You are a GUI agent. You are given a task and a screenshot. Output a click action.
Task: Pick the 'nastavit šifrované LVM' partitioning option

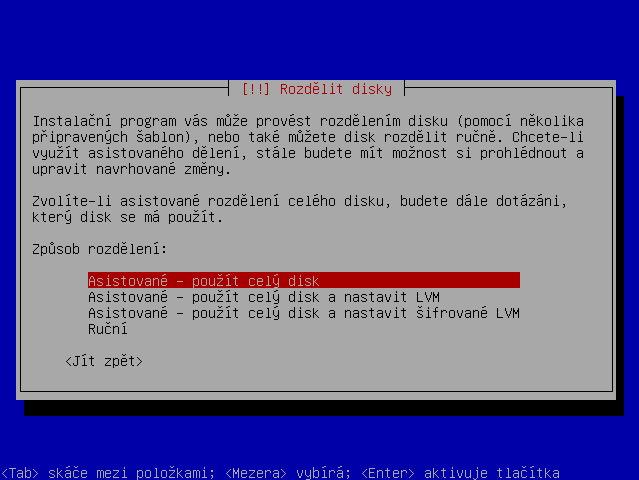click(304, 313)
